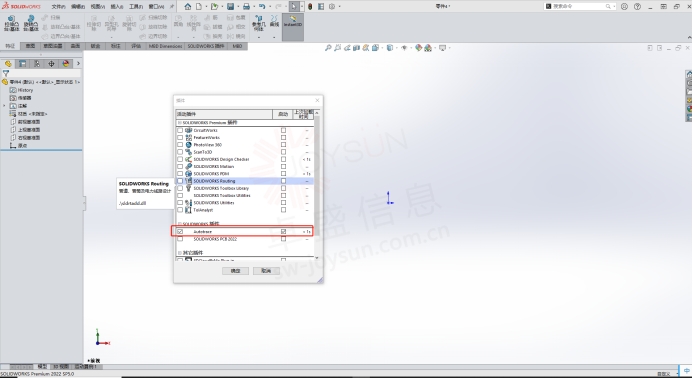This screenshot has width=693, height=378.
Task: Enable the PhotoView 360 add-in checkbox
Action: click(x=180, y=145)
